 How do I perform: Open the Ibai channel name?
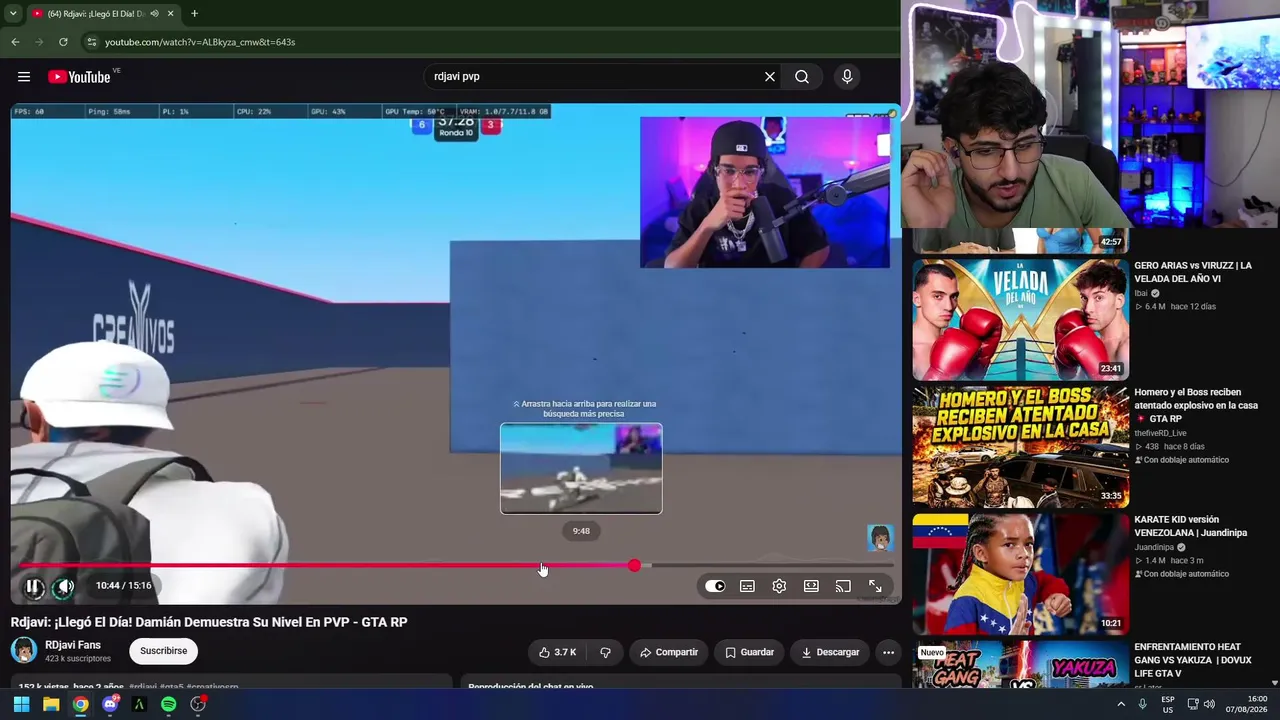pos(1141,293)
